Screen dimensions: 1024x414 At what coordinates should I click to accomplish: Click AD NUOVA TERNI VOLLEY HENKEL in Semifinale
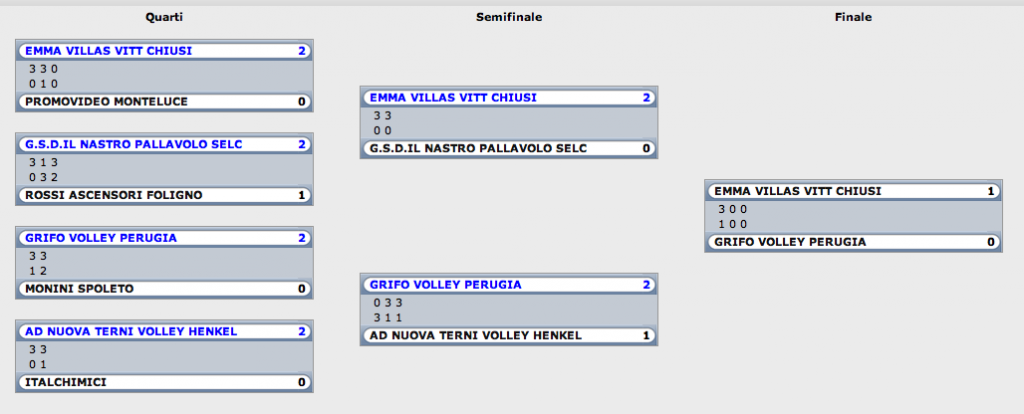509,336
